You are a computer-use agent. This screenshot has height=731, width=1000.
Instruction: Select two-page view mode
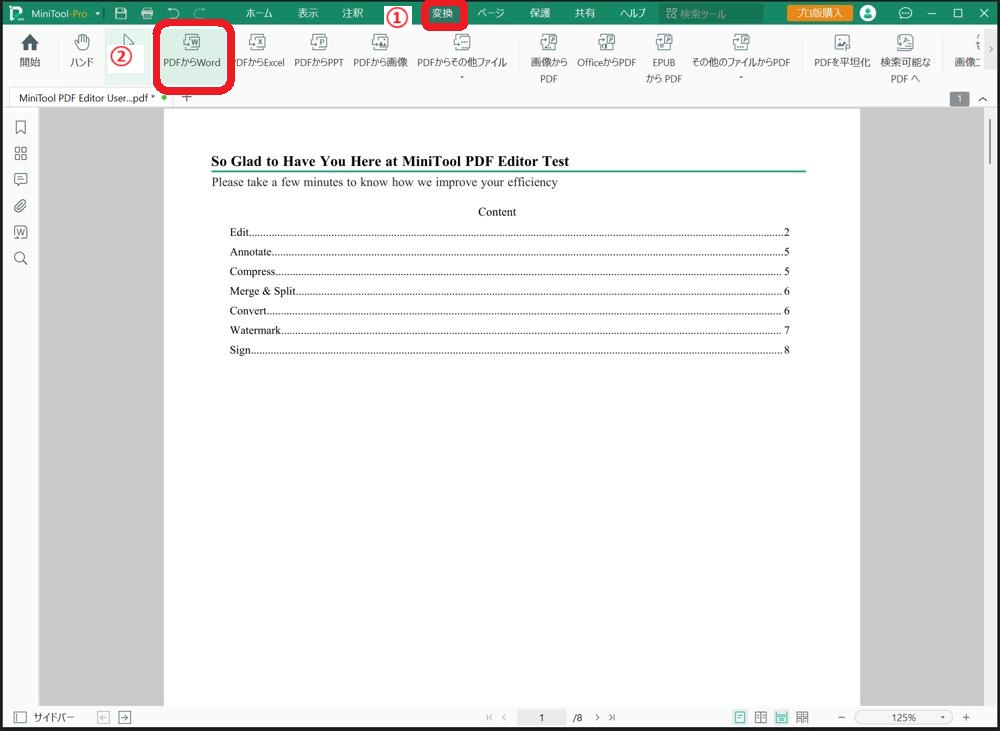761,717
